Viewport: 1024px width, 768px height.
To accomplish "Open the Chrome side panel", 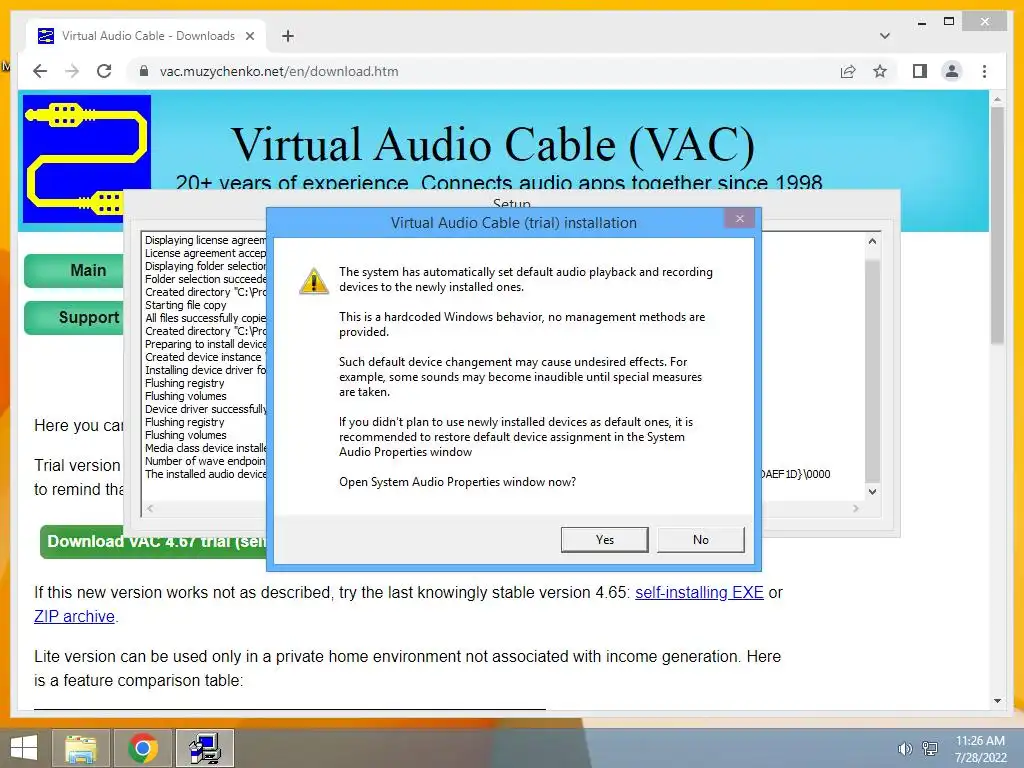I will [x=920, y=71].
